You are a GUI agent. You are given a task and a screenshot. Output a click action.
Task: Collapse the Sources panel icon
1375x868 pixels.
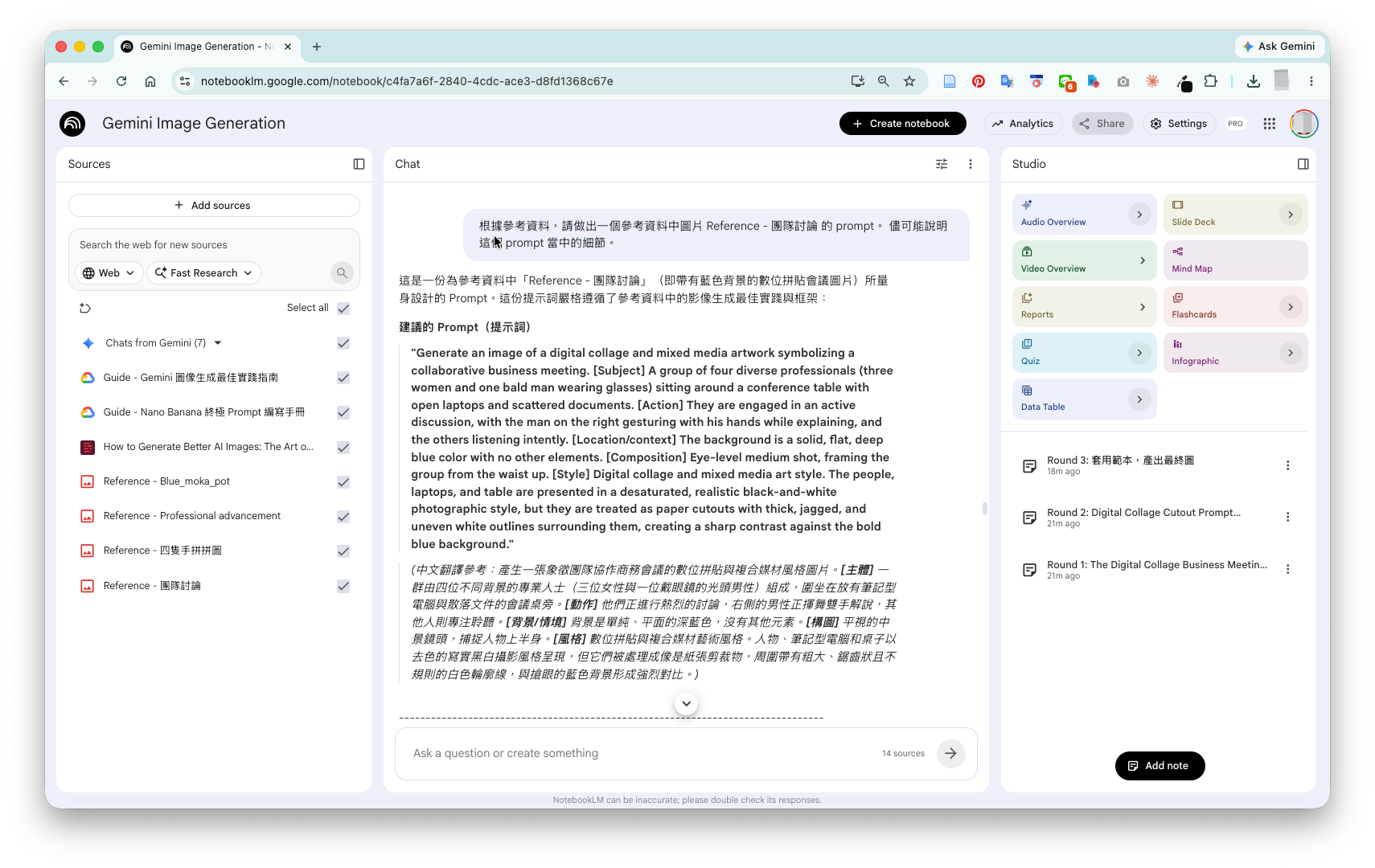[359, 164]
